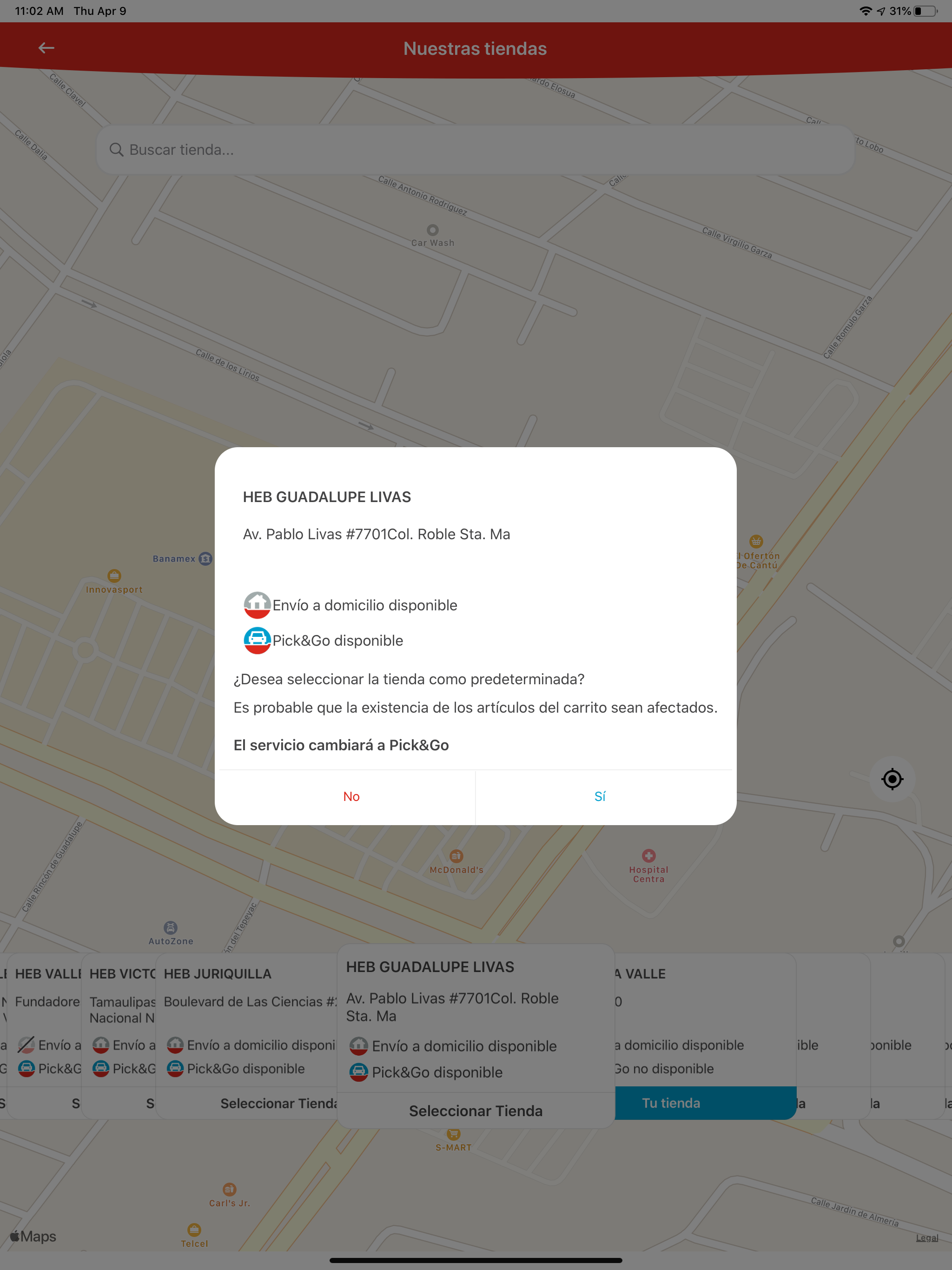Tap the McDonald's map marker
The width and height of the screenshot is (952, 1270).
pyautogui.click(x=456, y=857)
